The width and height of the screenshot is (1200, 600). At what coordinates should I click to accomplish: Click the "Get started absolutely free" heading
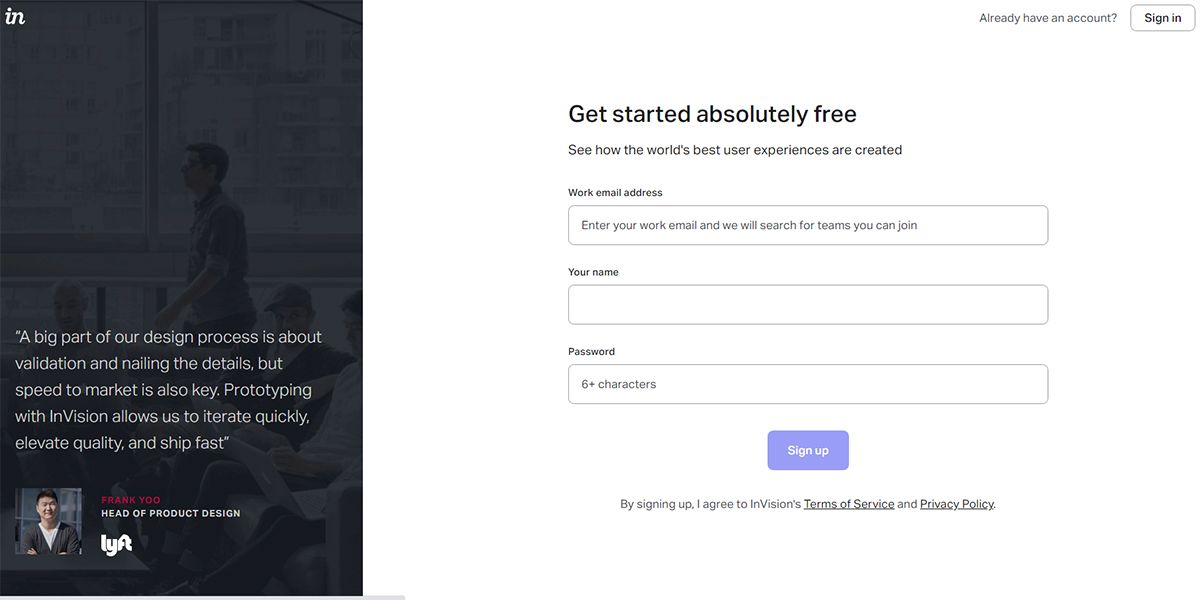click(712, 114)
